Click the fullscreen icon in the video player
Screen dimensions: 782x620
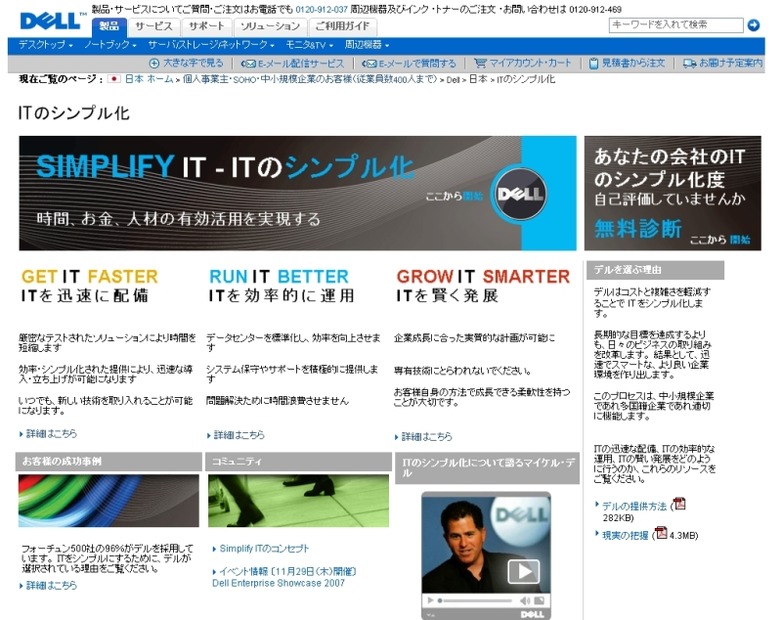point(539,601)
